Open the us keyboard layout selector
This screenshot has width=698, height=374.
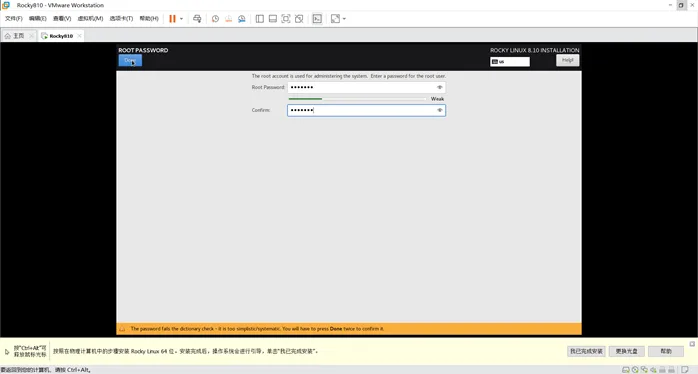pyautogui.click(x=510, y=61)
